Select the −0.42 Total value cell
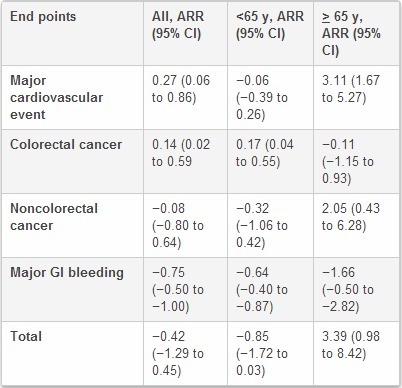Image resolution: width=402 pixels, height=388 pixels. (185, 353)
